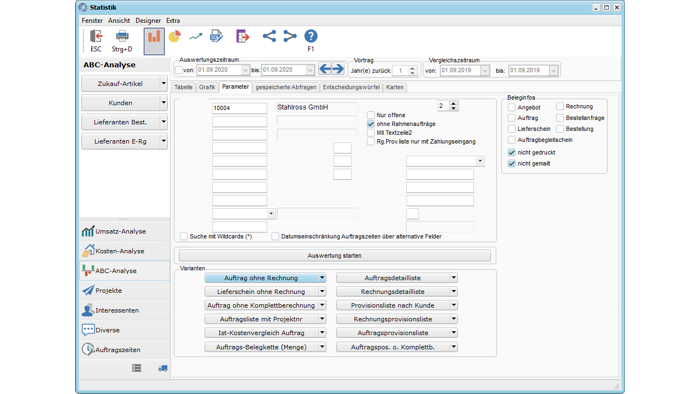Expand Lieferanten Best. dropdown arrow

(x=163, y=122)
